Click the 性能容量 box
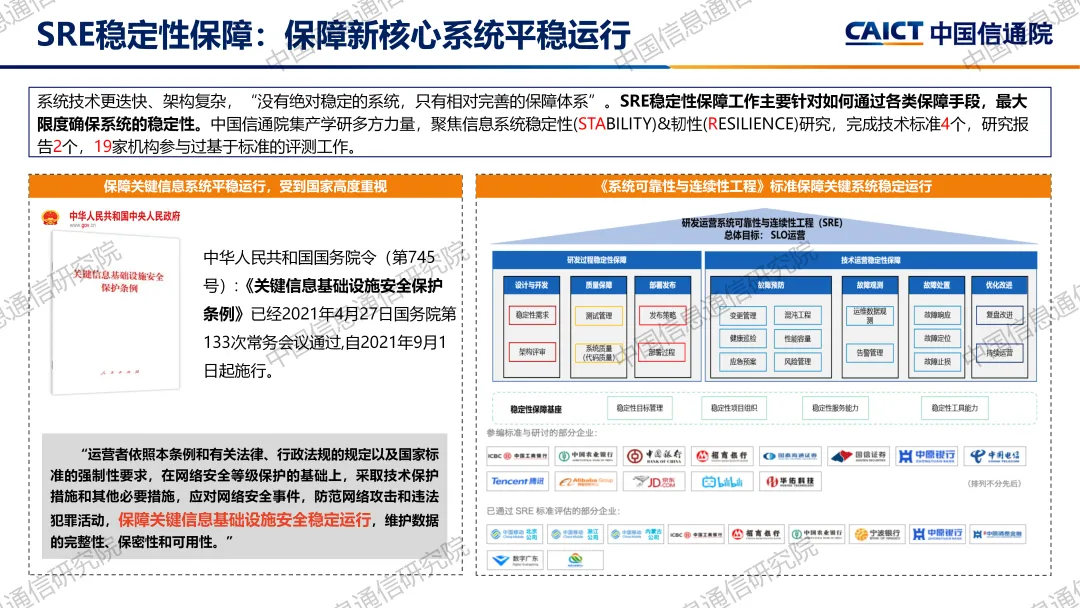This screenshot has height=608, width=1080. (x=798, y=339)
